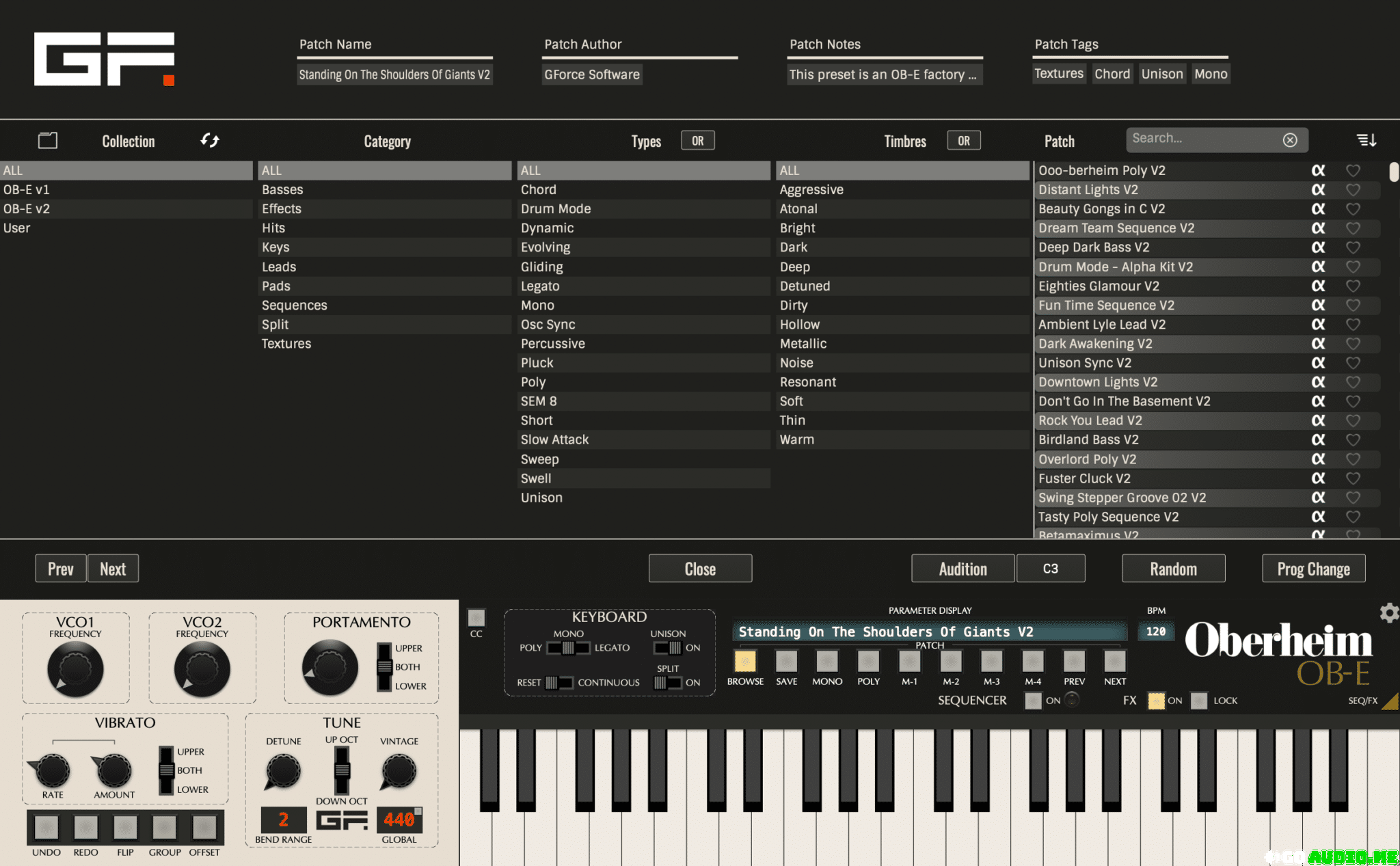This screenshot has height=866, width=1400.
Task: Adjust the Portamento knob
Action: point(329,668)
